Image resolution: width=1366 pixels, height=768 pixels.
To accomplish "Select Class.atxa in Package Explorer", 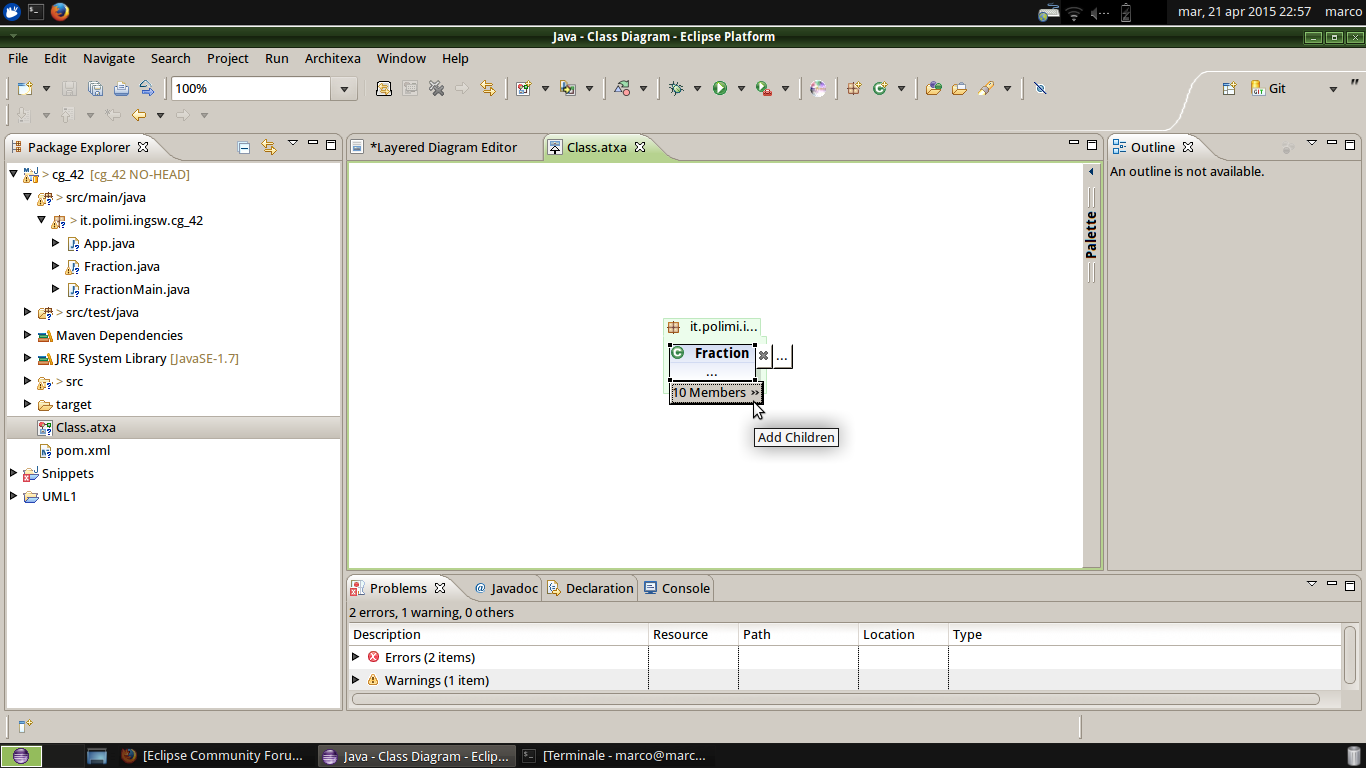I will 86,427.
